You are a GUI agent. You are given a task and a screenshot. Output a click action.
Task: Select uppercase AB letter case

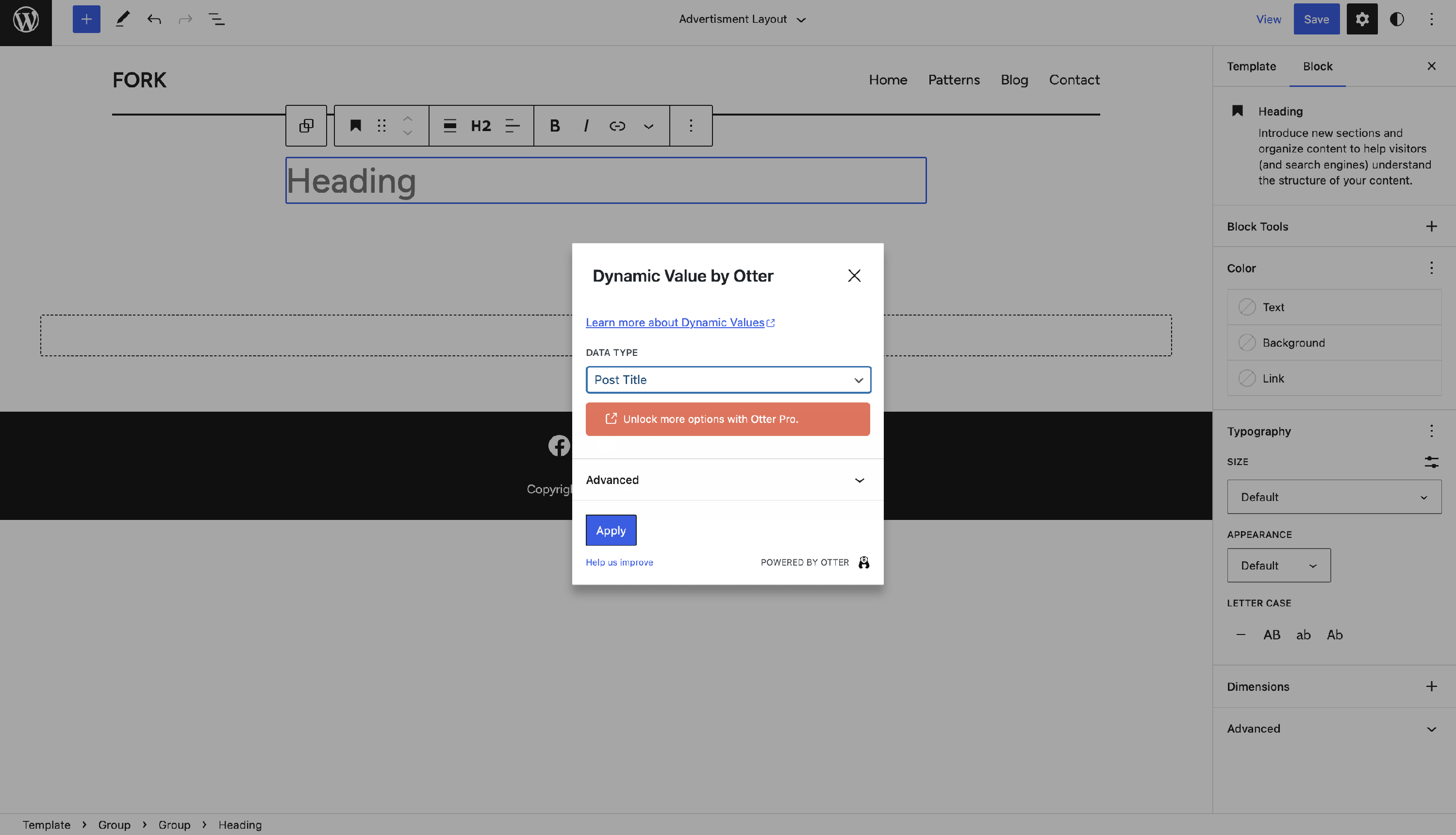click(1272, 635)
